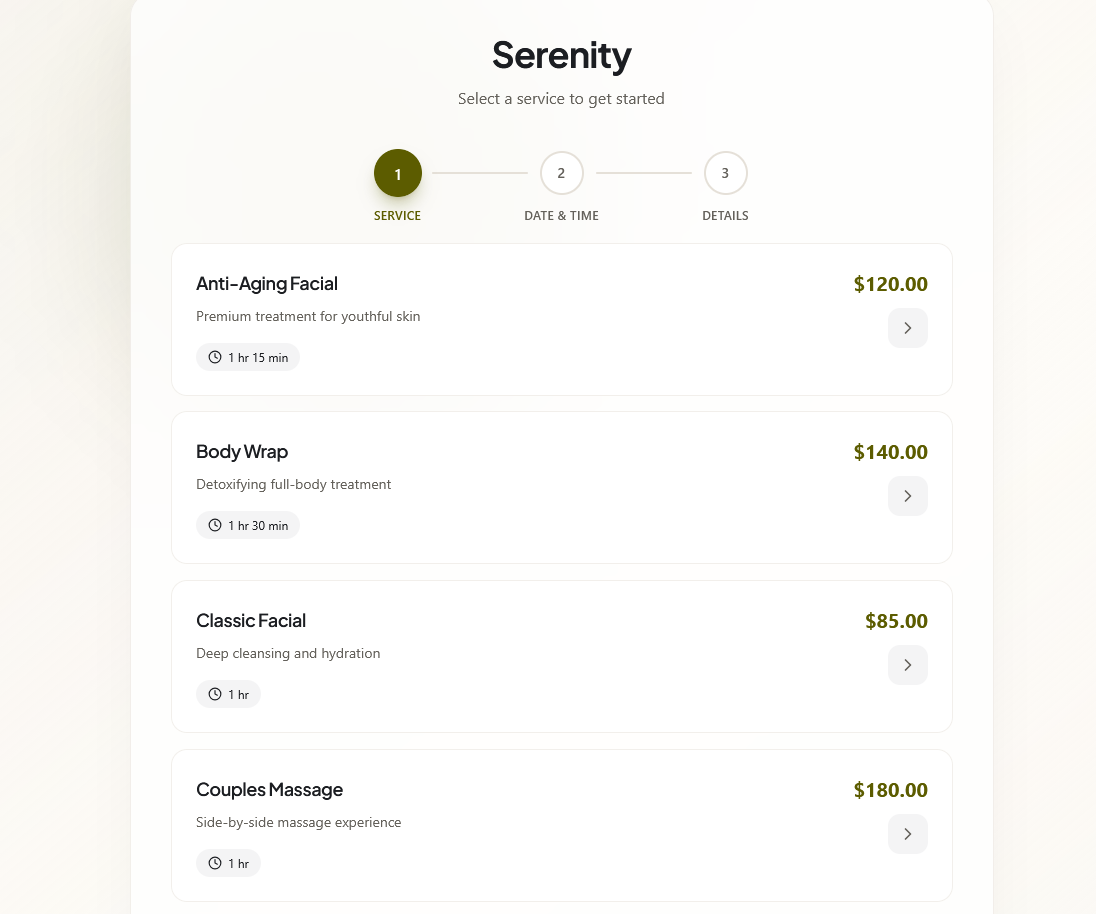The image size is (1096, 914).
Task: Click the $120.00 price on Anti-Aging Facial
Action: [890, 284]
